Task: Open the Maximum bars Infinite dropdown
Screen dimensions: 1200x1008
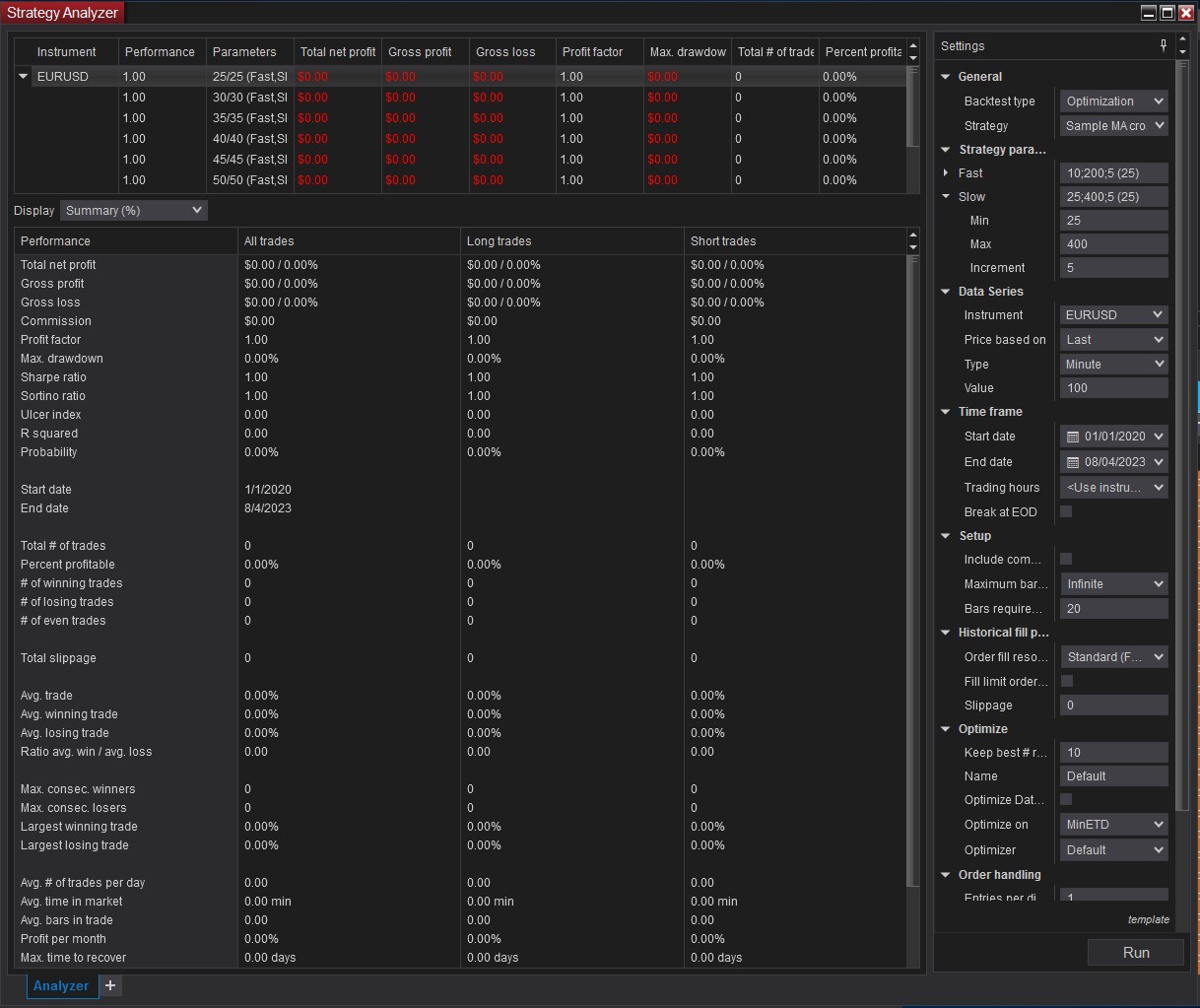Action: point(1114,584)
